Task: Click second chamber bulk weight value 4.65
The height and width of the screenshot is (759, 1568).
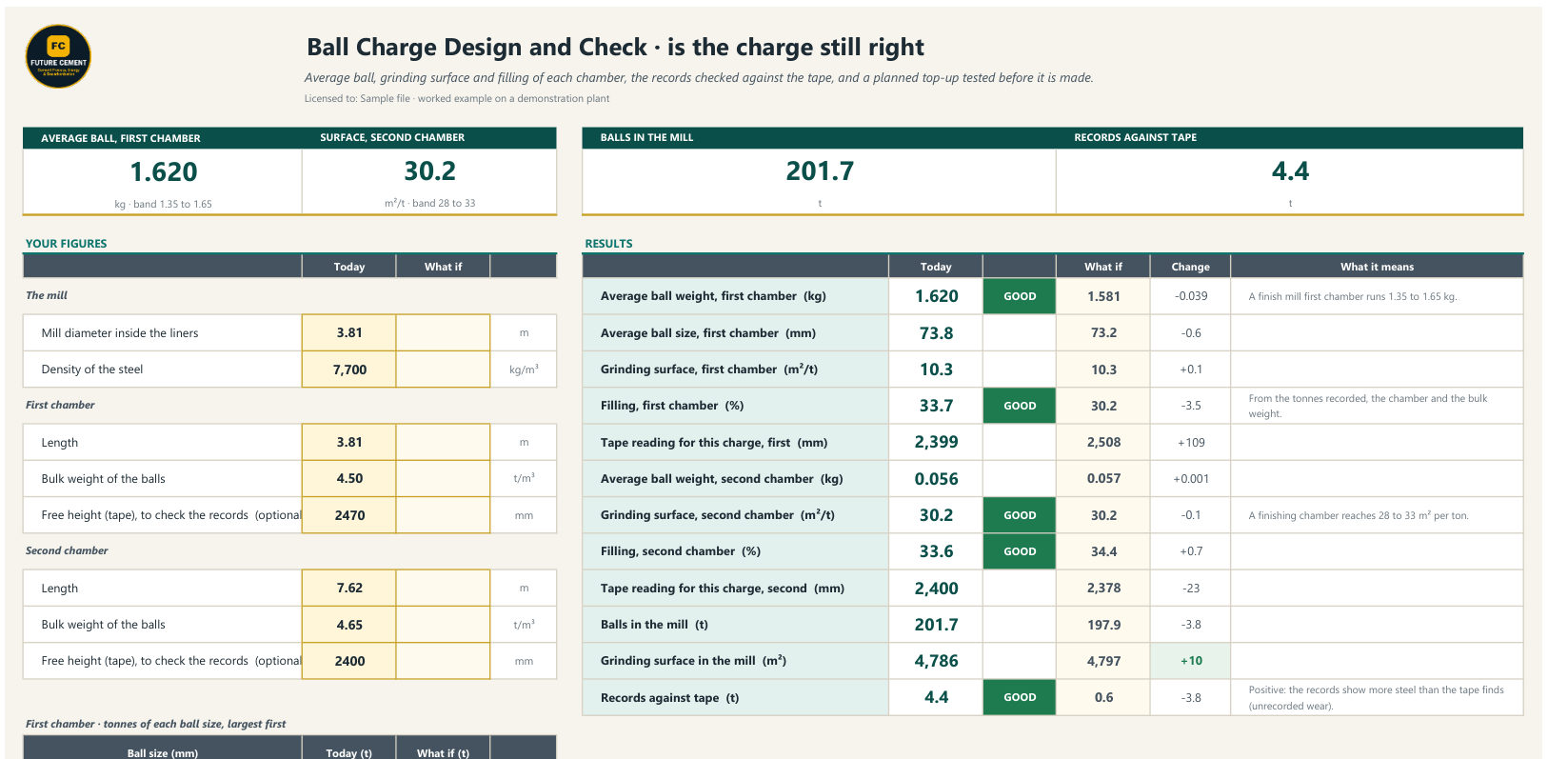Action: click(349, 625)
